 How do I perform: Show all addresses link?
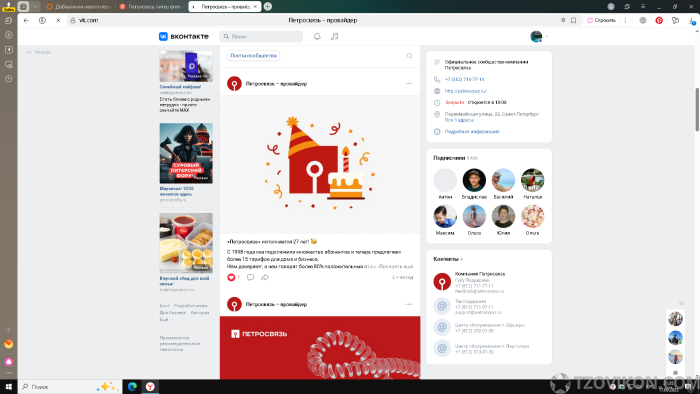(459, 120)
